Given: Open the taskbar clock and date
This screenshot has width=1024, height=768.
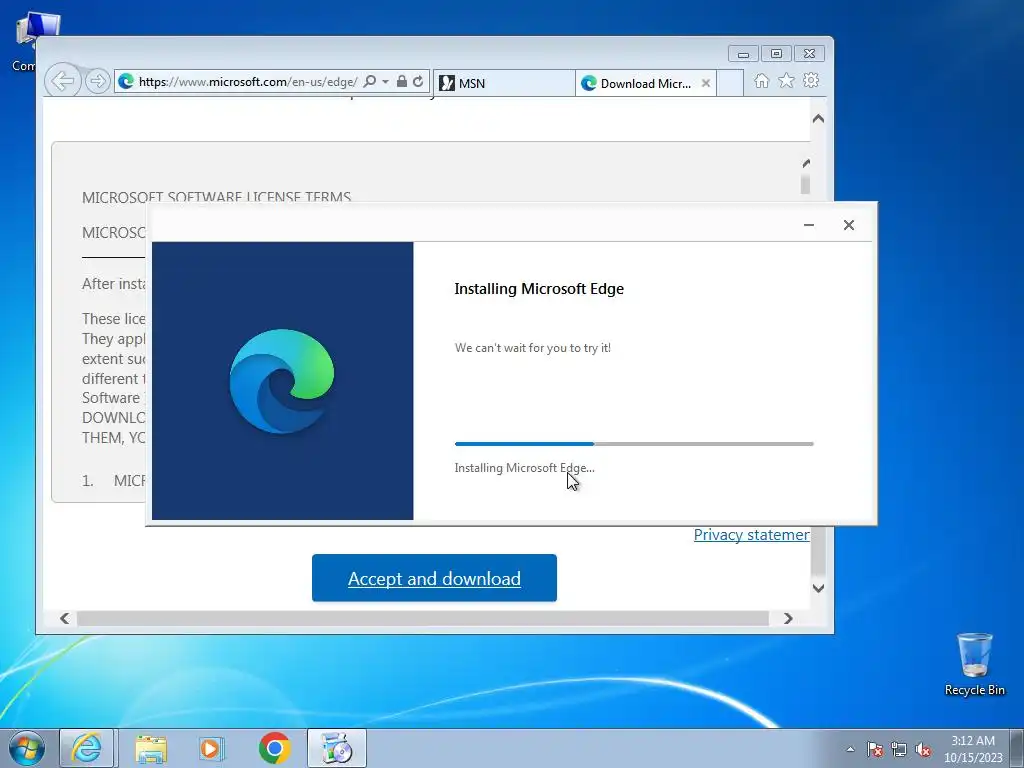Looking at the screenshot, I should tap(973, 749).
